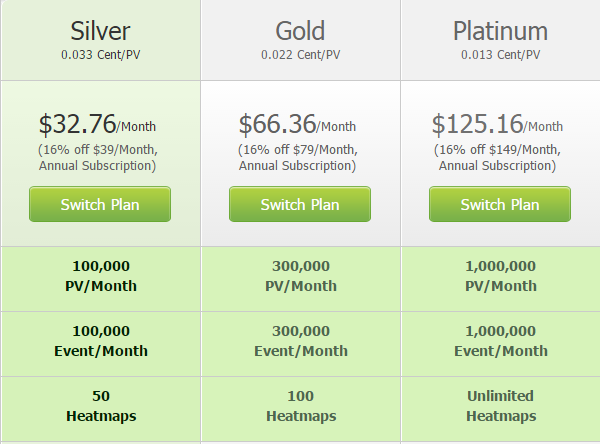Image resolution: width=600 pixels, height=444 pixels.
Task: Click the 300,000 Event/Month cell
Action: pyautogui.click(x=301, y=344)
